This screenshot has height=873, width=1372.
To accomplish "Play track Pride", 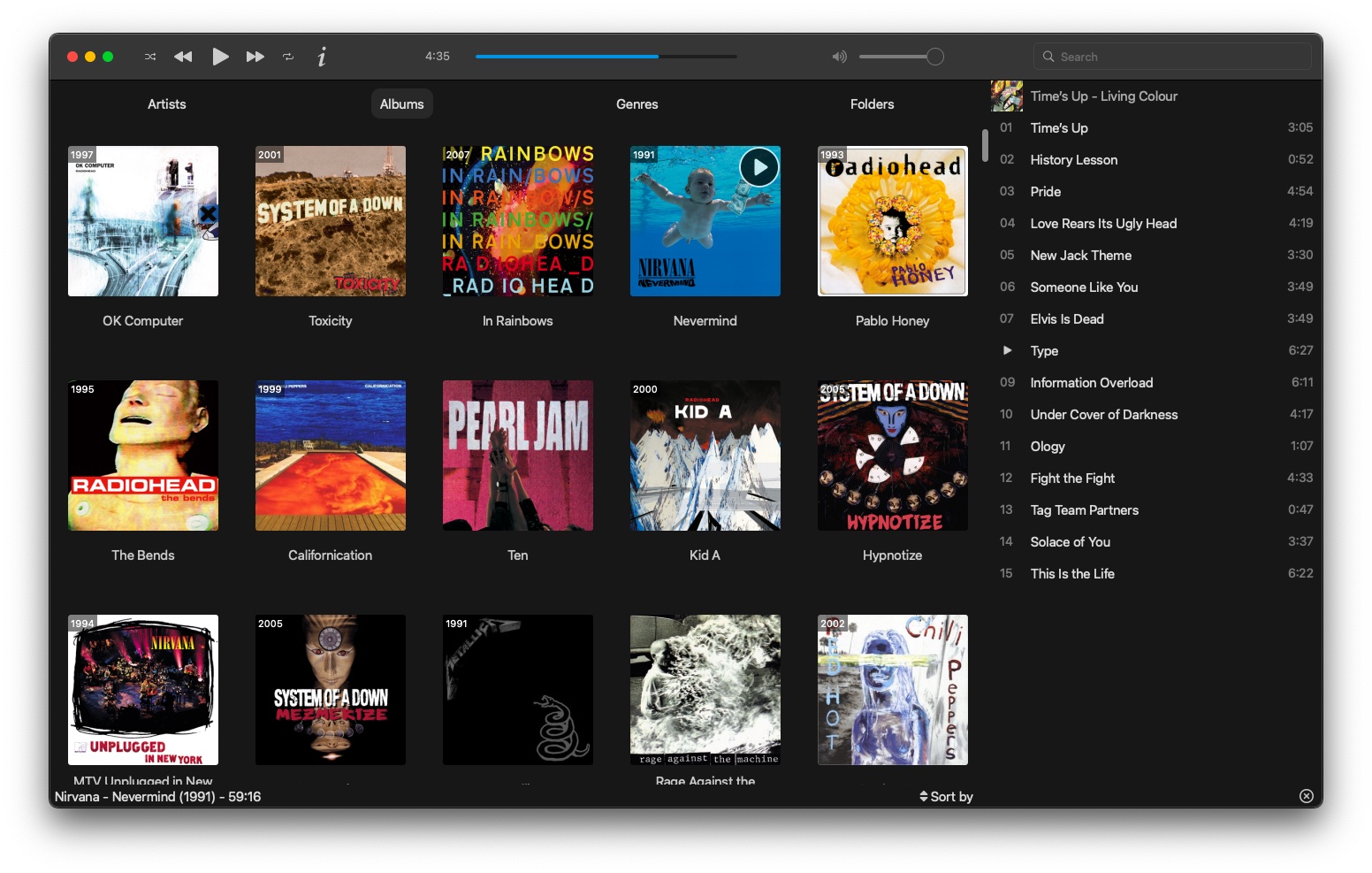I will coord(1155,191).
